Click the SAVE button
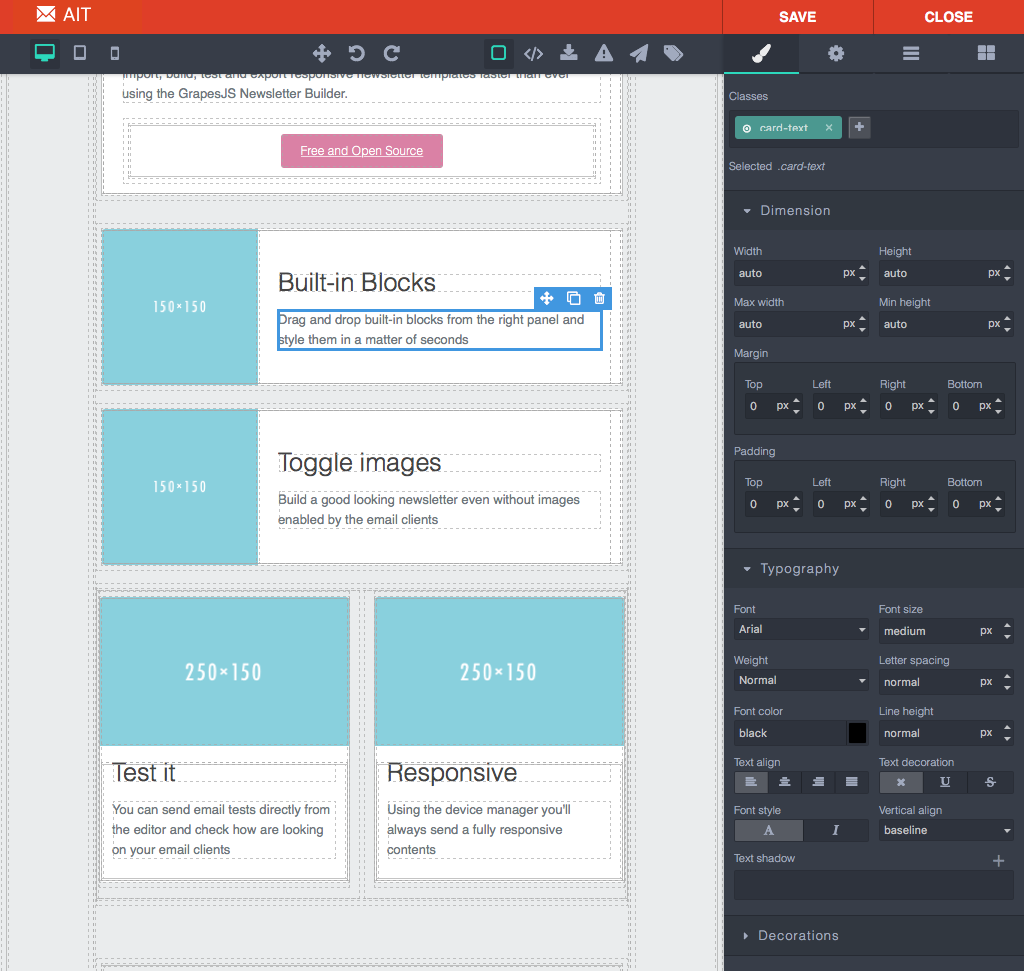Screen dimensions: 1024x971 tap(797, 17)
